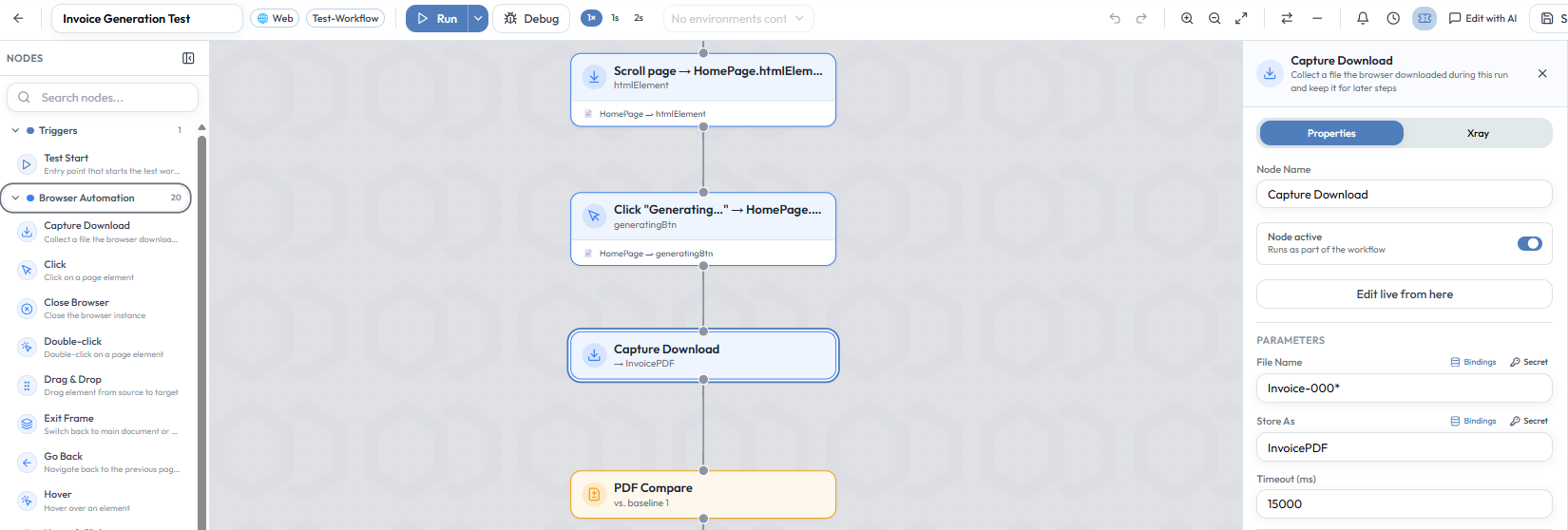Click the PDF Compare node icon

(x=594, y=494)
